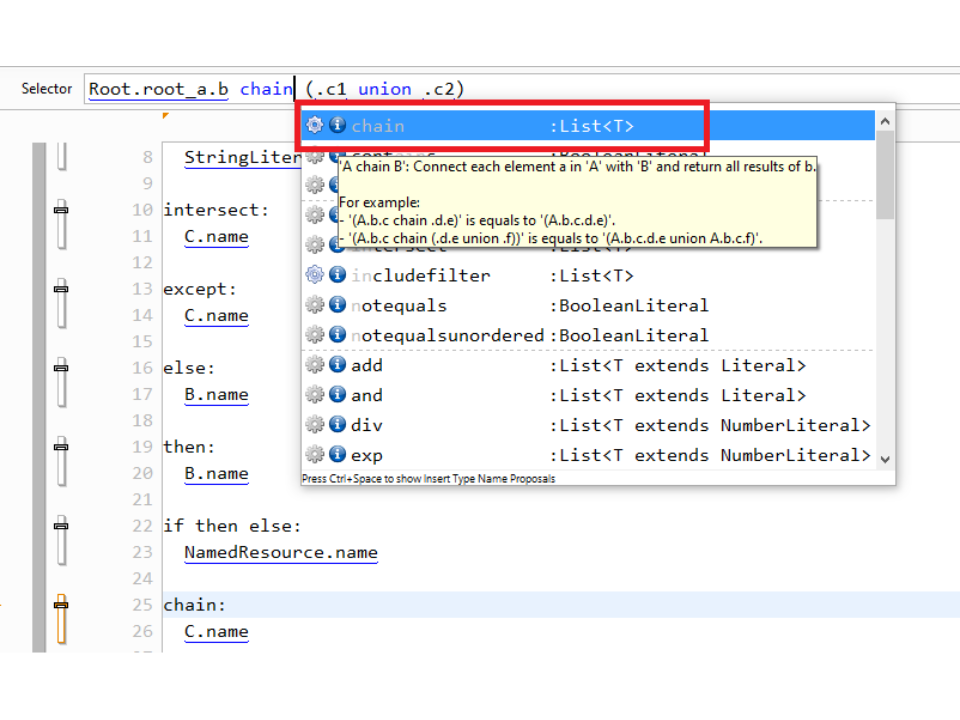
Task: Collapse the except block fold marker
Action: pyautogui.click(x=61, y=289)
